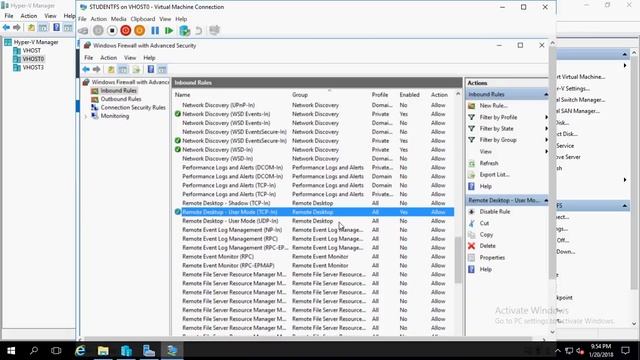The height and width of the screenshot is (360, 640).
Task: Click the orange Save VM state icon
Action: pos(140,31)
